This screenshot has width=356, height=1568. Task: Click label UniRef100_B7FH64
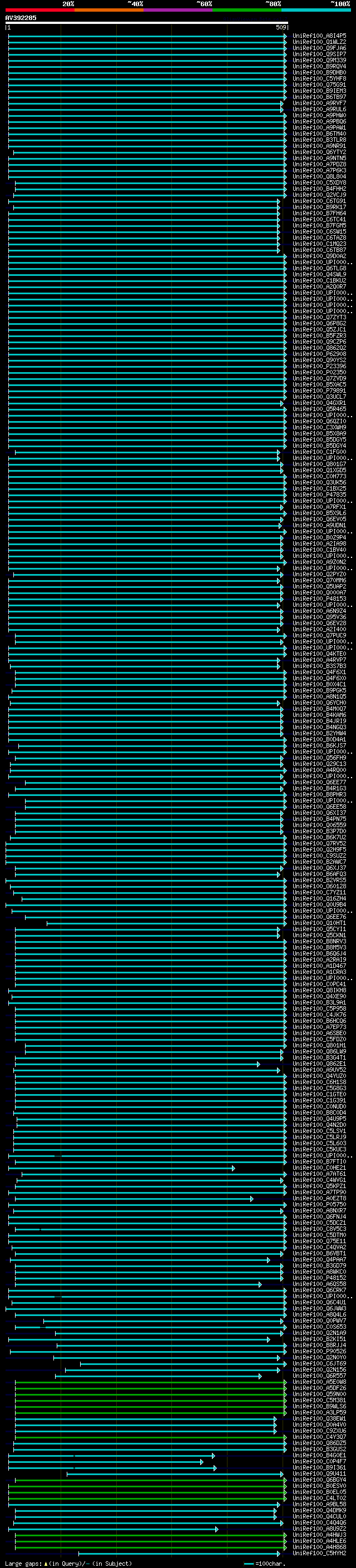click(319, 213)
